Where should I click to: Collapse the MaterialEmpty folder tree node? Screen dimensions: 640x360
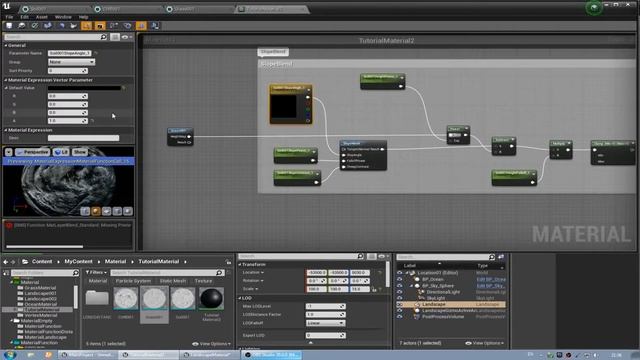click(11, 321)
